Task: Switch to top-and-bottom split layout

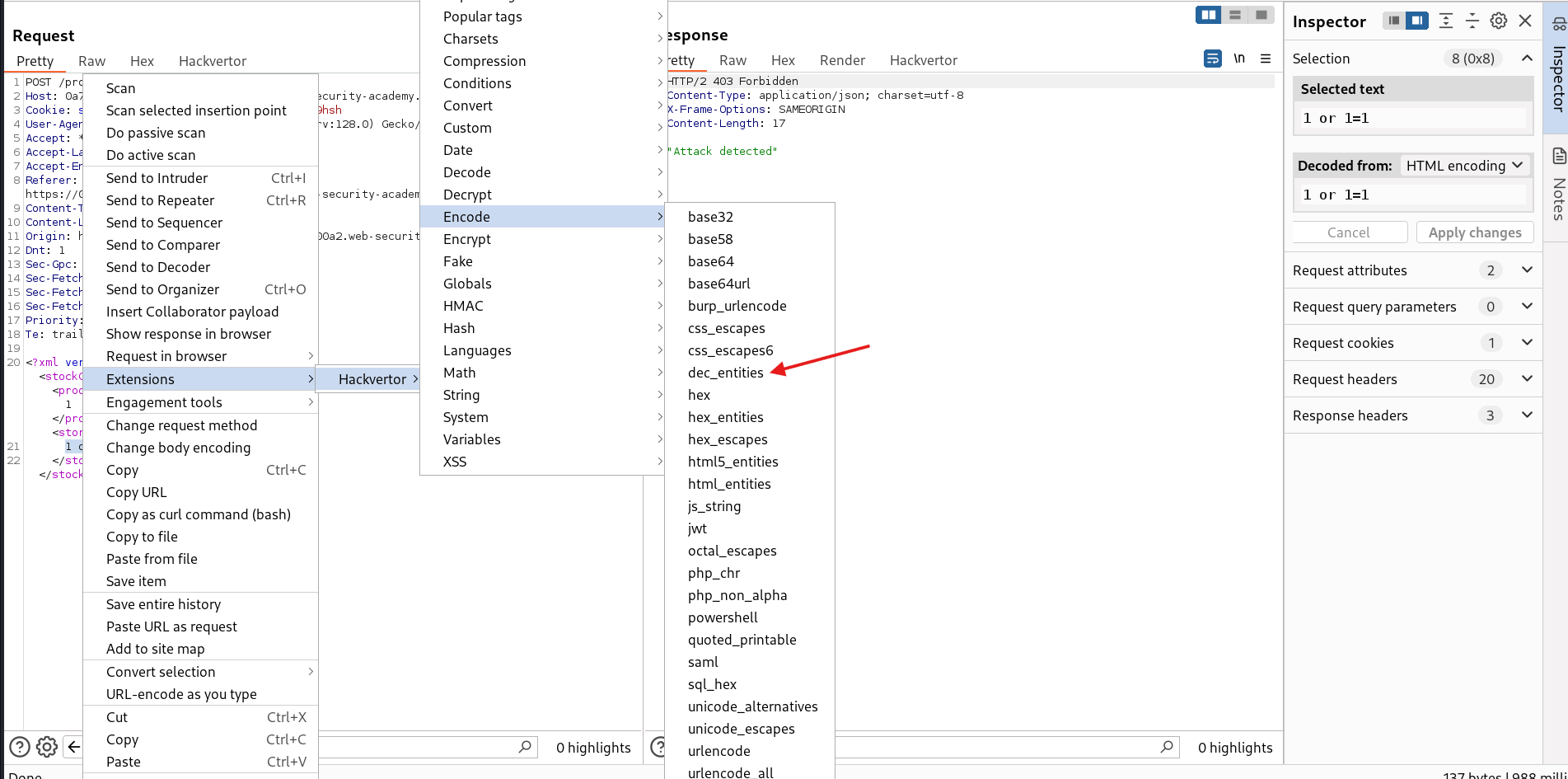Action: 1234,15
